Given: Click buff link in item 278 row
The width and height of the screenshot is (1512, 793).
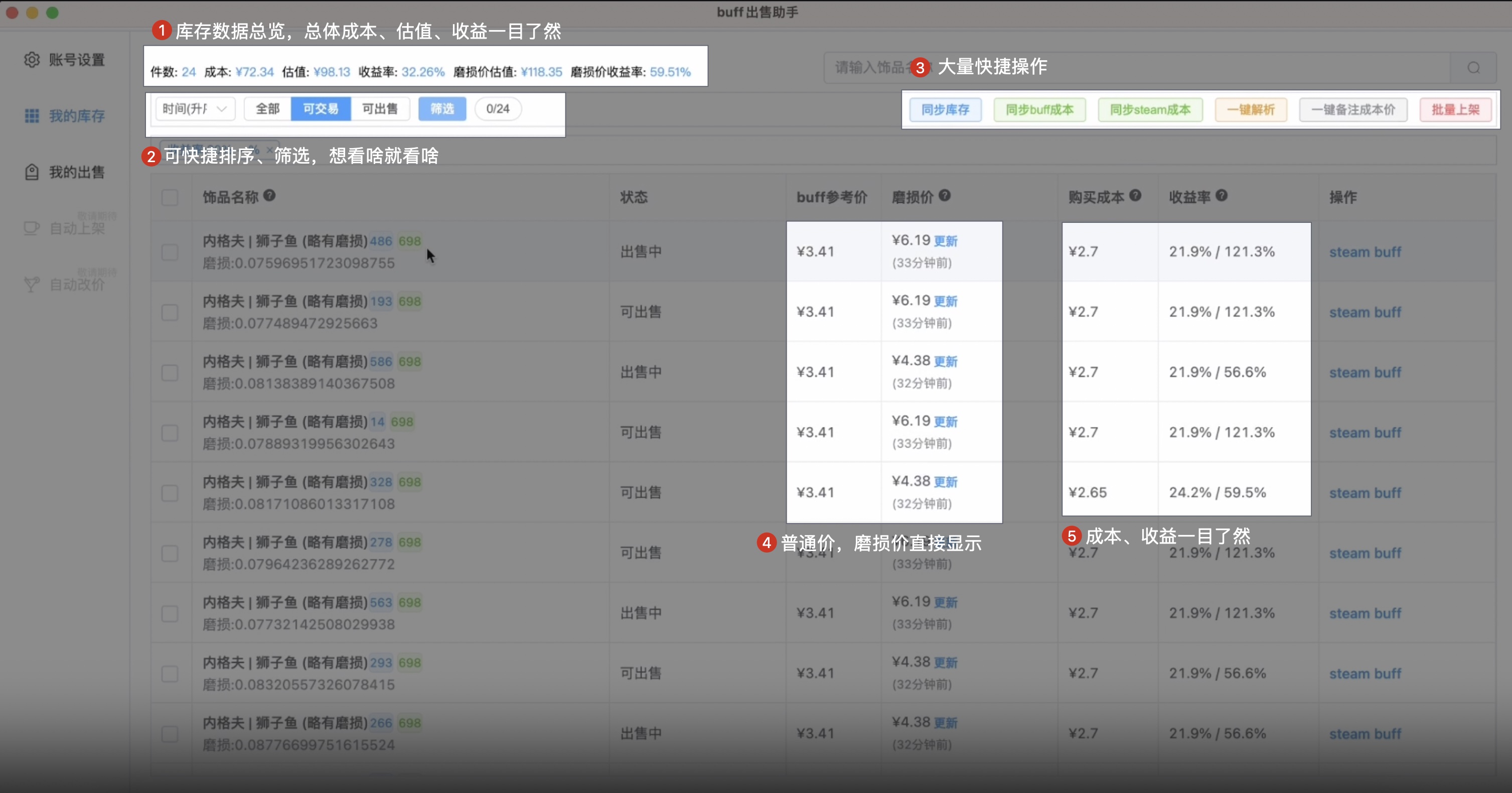Looking at the screenshot, I should pyautogui.click(x=1388, y=553).
